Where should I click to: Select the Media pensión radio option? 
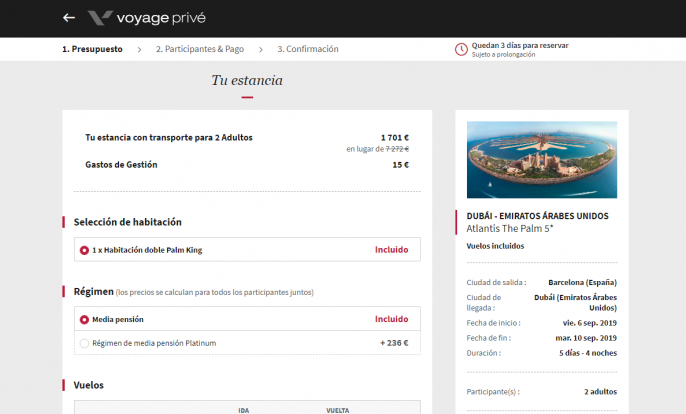(84, 320)
